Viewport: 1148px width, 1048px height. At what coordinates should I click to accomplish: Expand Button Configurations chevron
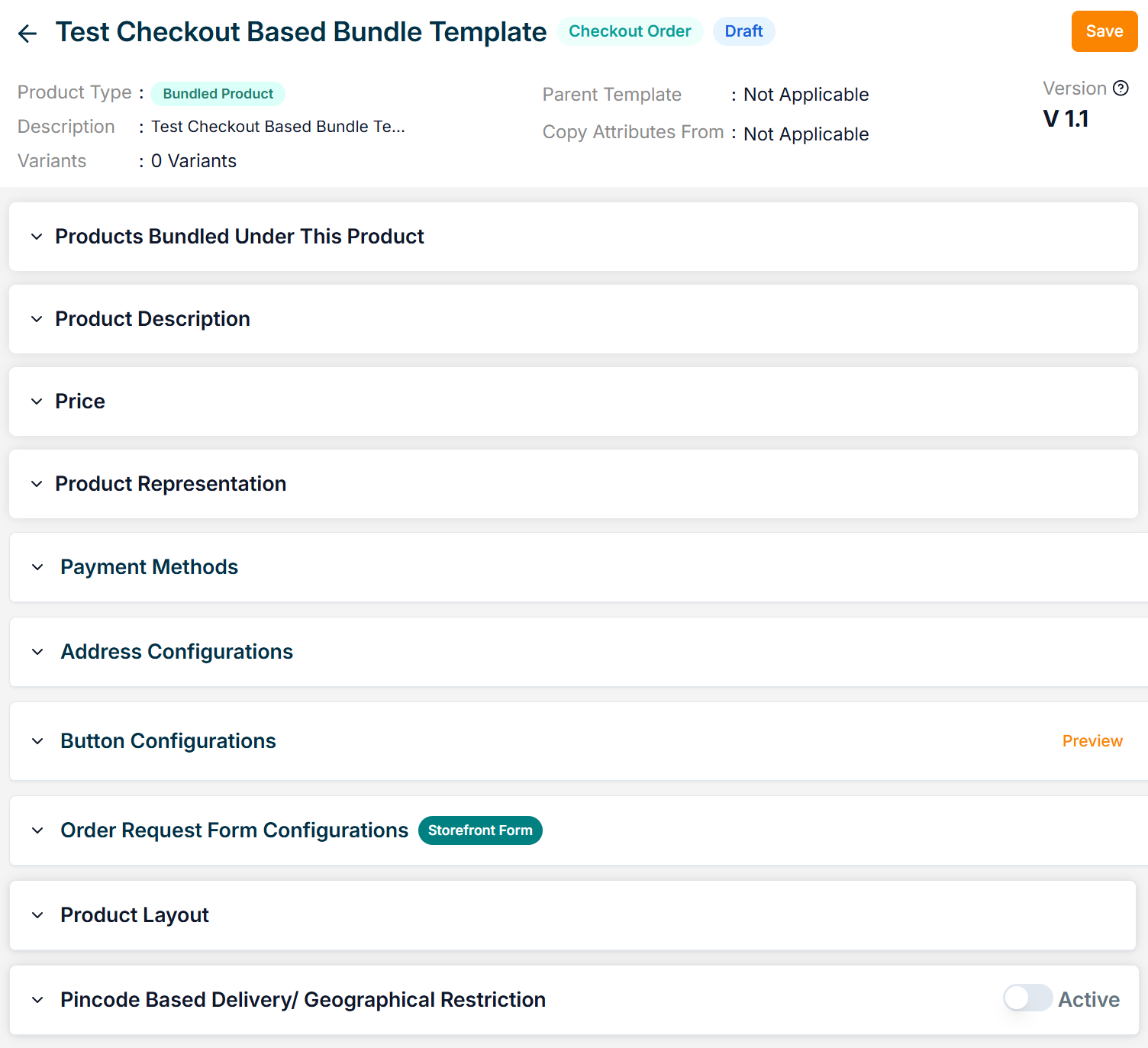click(37, 741)
